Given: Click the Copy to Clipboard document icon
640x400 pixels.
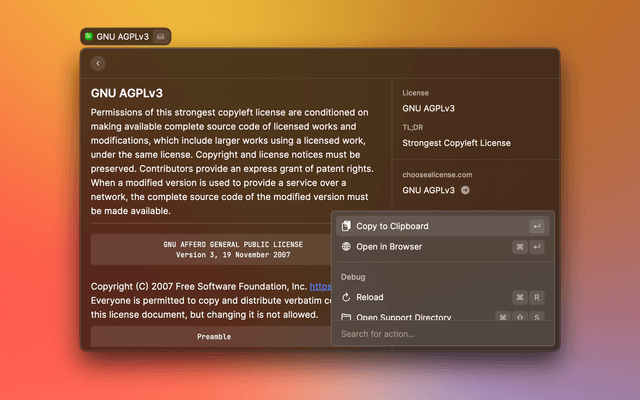Looking at the screenshot, I should point(346,226).
